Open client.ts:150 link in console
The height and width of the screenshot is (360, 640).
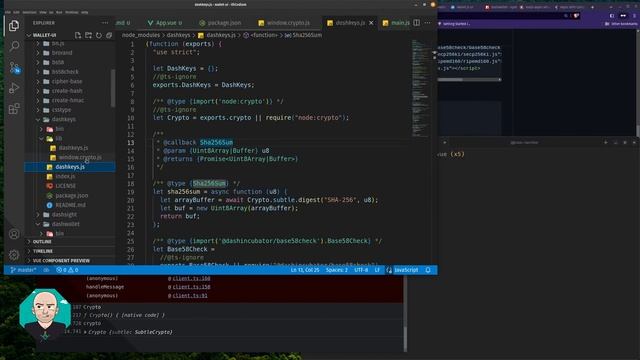191,287
